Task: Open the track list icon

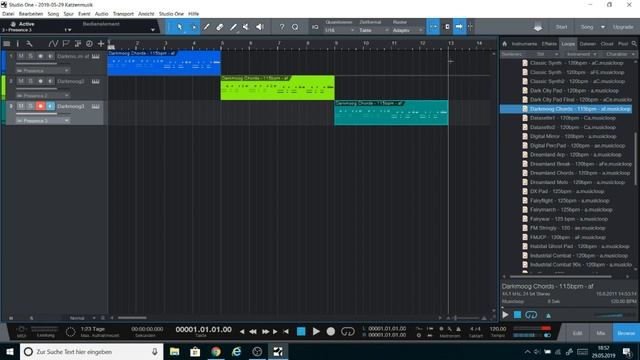Action: (7, 43)
